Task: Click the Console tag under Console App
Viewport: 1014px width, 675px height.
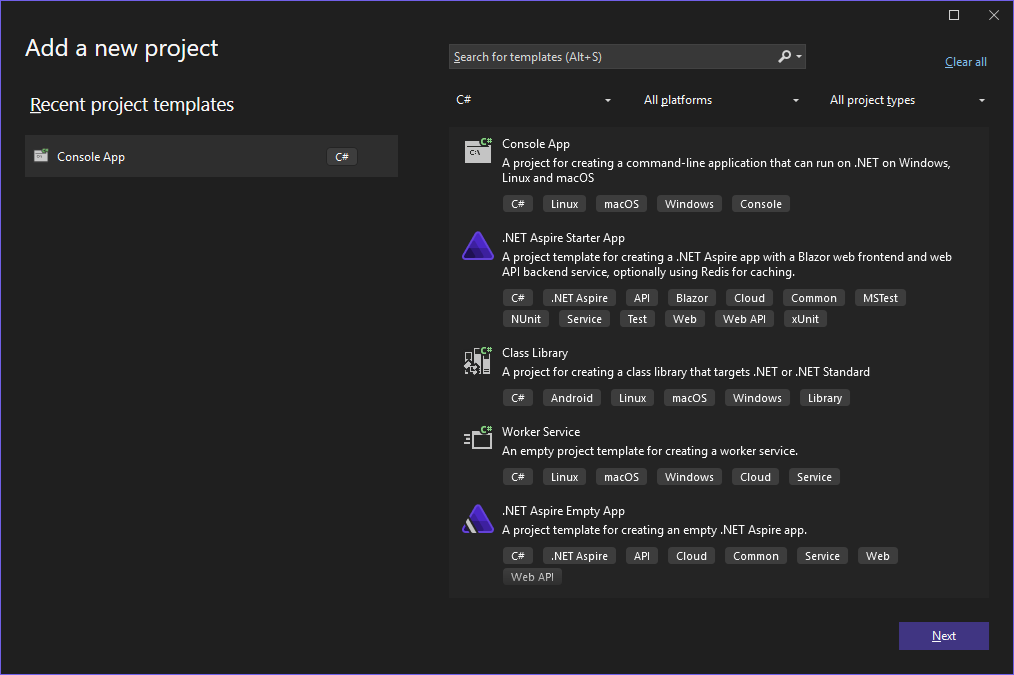Action: pyautogui.click(x=760, y=204)
